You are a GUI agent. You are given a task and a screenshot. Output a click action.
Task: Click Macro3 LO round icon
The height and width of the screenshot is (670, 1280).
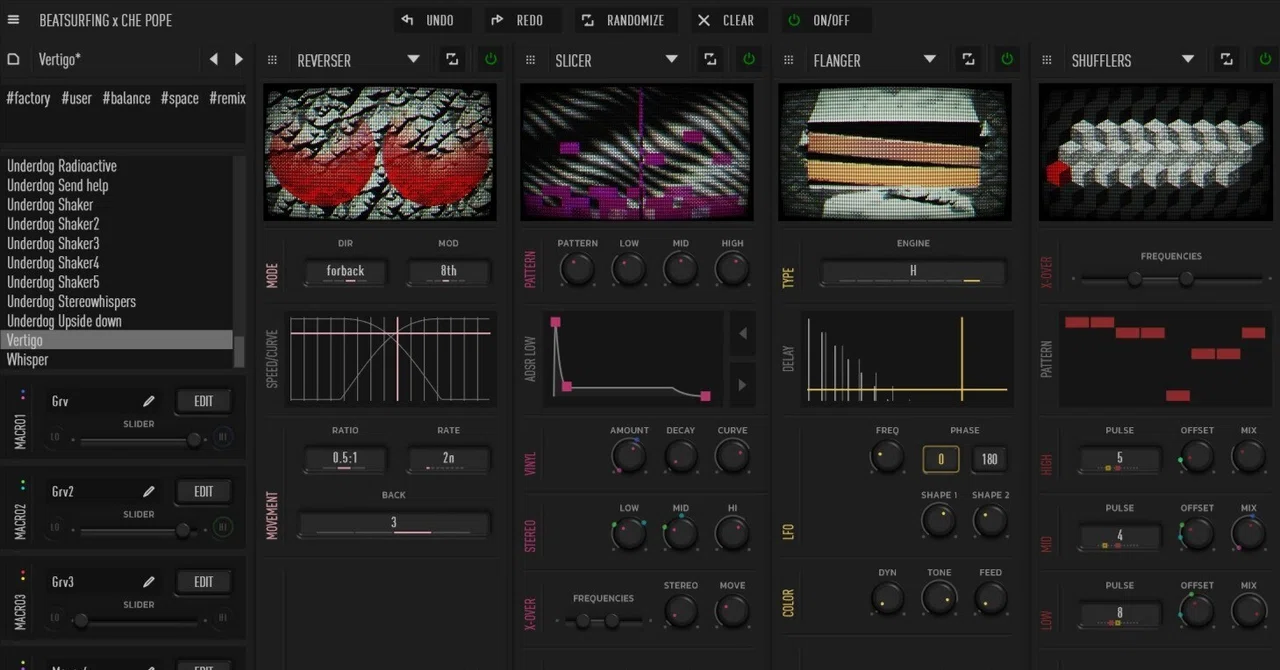click(x=55, y=618)
